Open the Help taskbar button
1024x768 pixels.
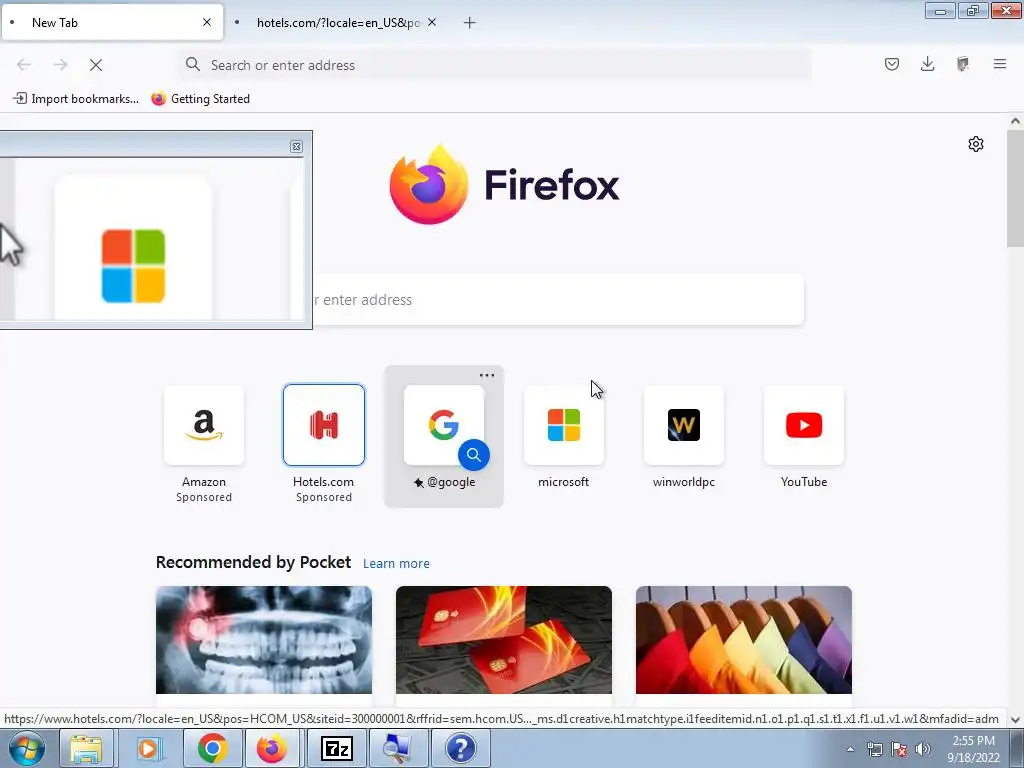(461, 748)
